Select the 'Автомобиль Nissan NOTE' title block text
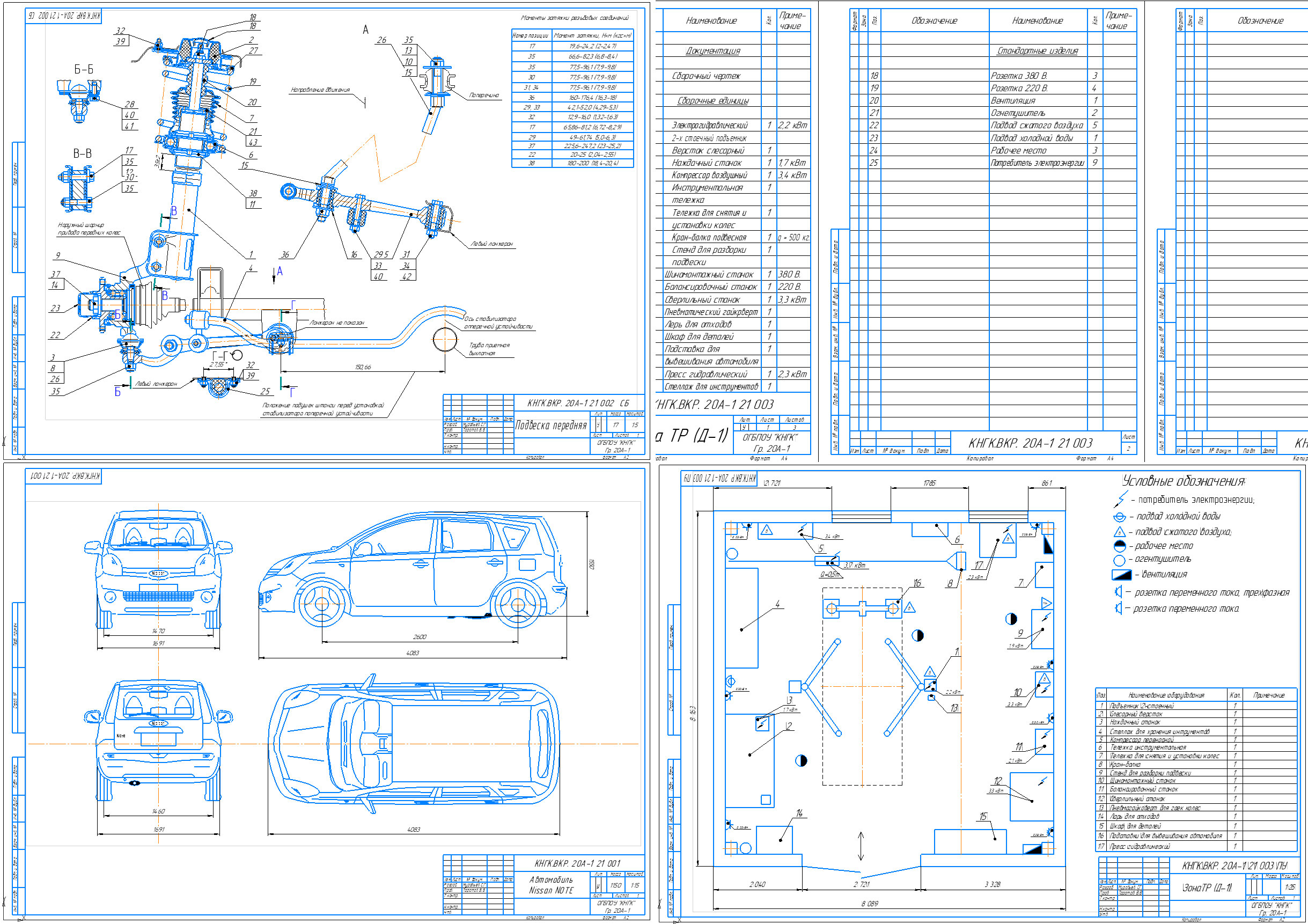 (551, 885)
